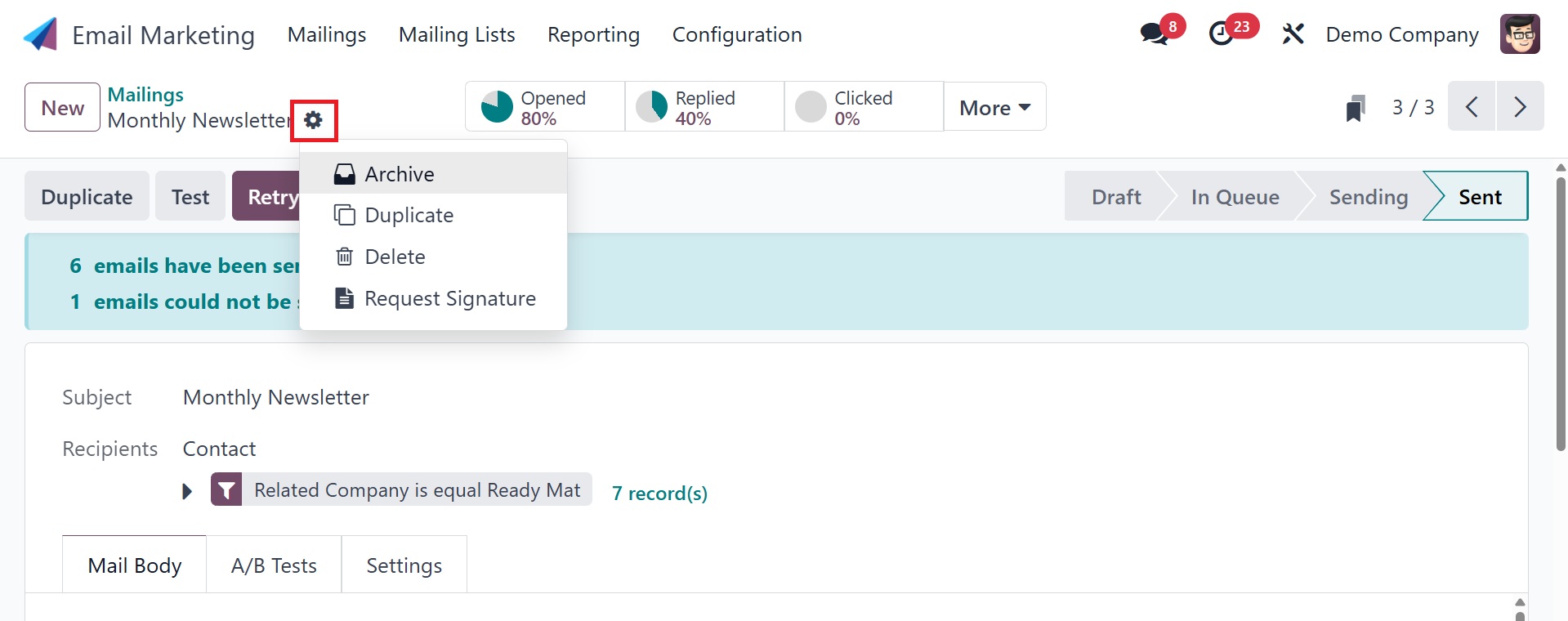The width and height of the screenshot is (1568, 621).
Task: Switch to the A/B Tests tab
Action: [x=274, y=565]
